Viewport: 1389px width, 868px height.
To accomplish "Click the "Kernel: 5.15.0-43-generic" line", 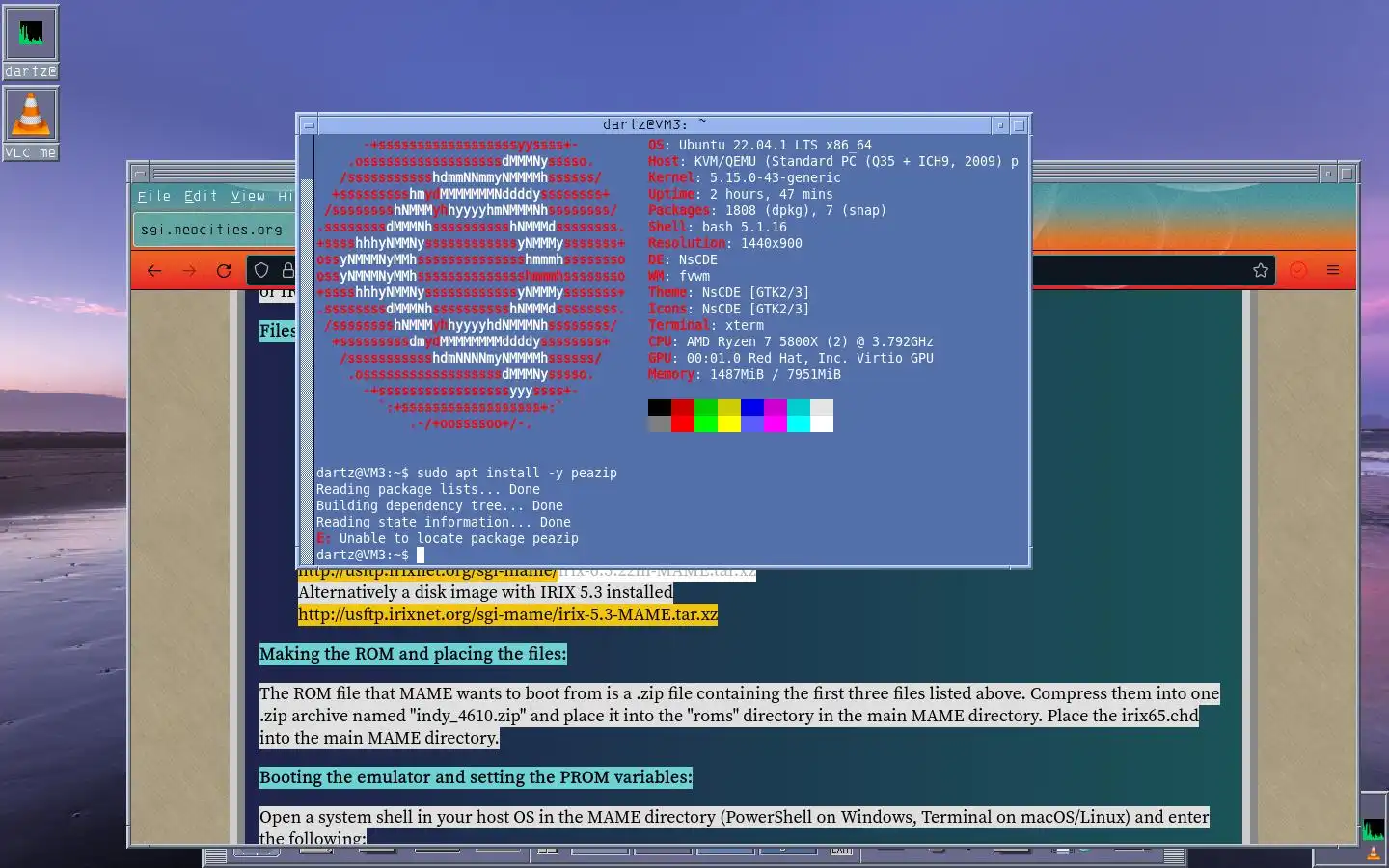I will point(745,177).
